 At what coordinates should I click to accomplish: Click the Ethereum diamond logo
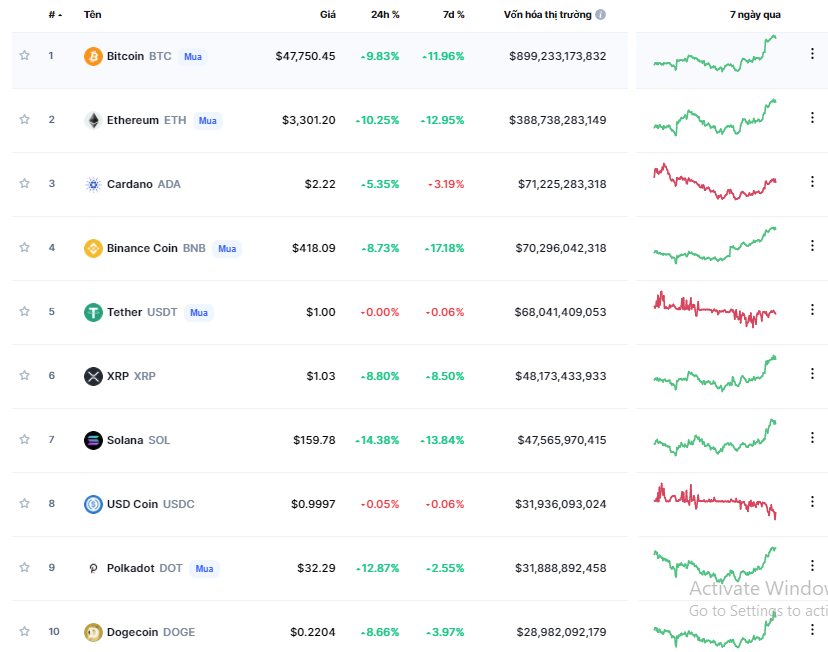(x=93, y=120)
